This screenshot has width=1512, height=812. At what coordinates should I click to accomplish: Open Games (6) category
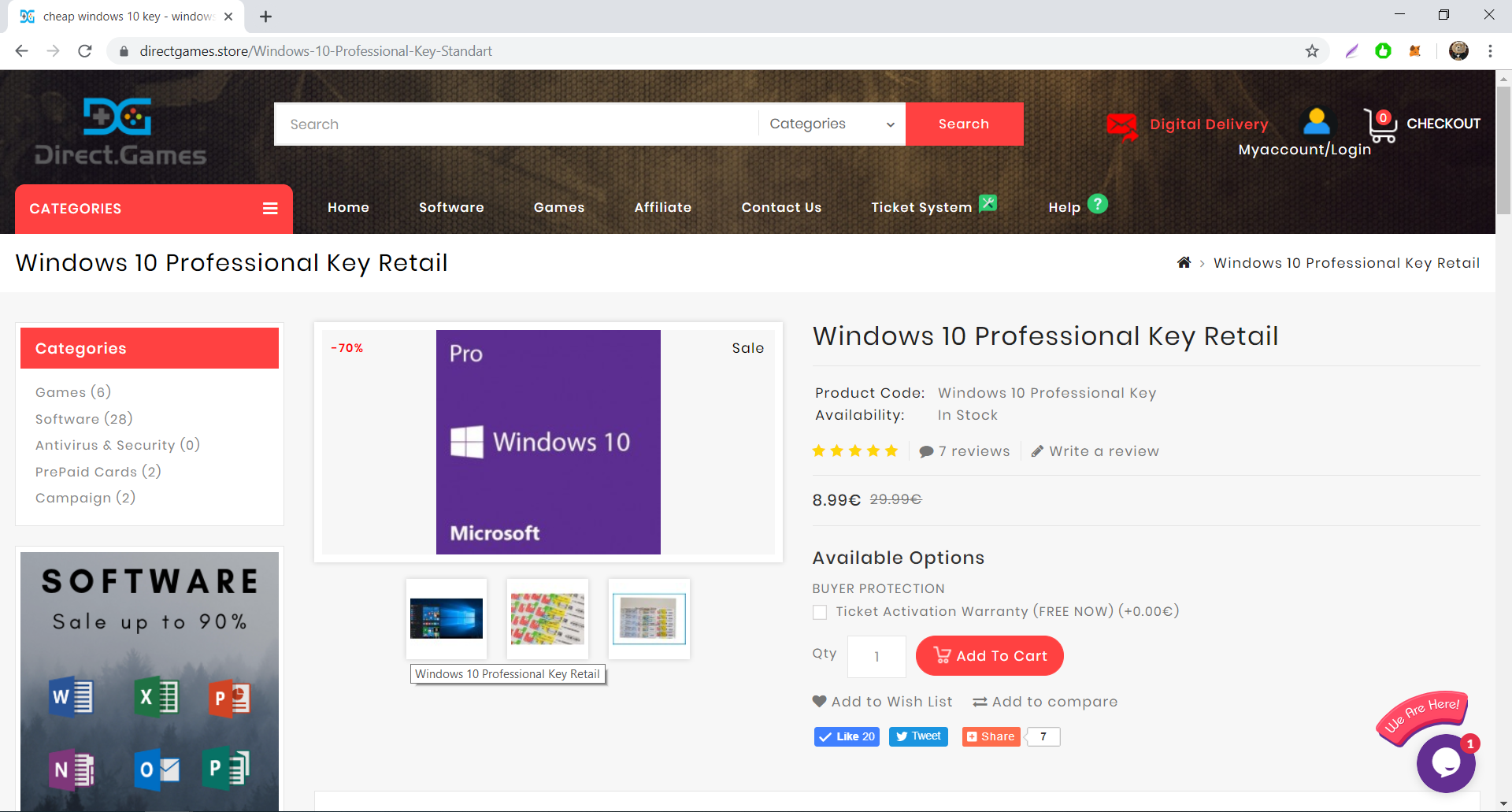coord(73,392)
